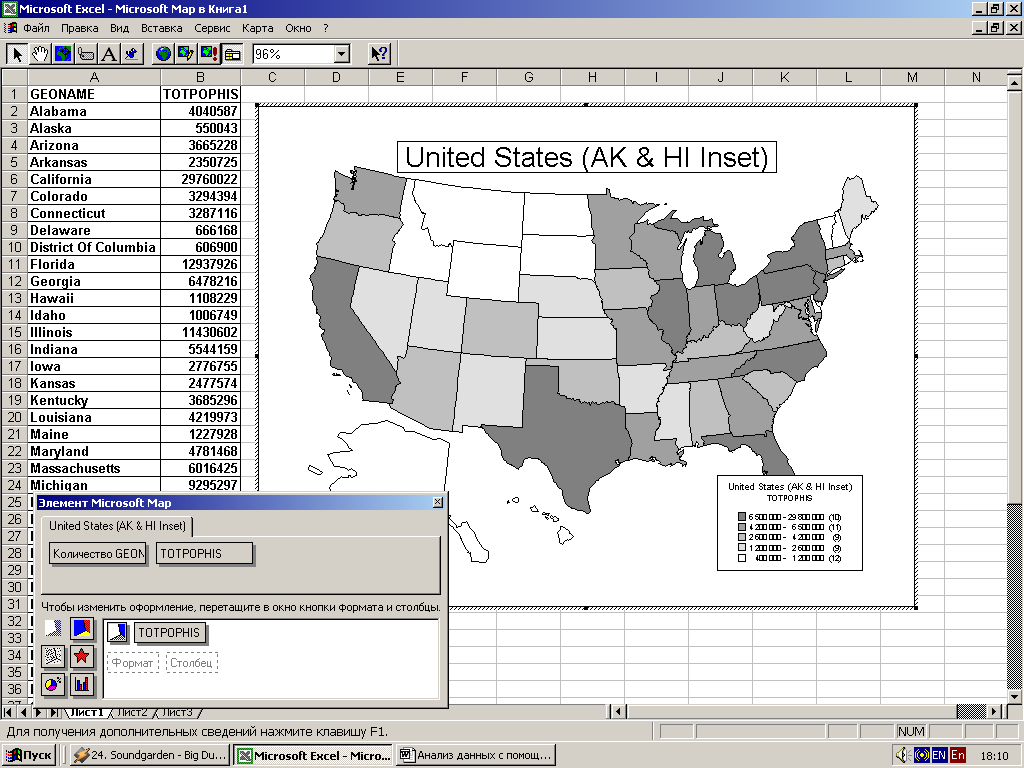
Task: Select the GEONAME header cell
Action: pos(94,94)
